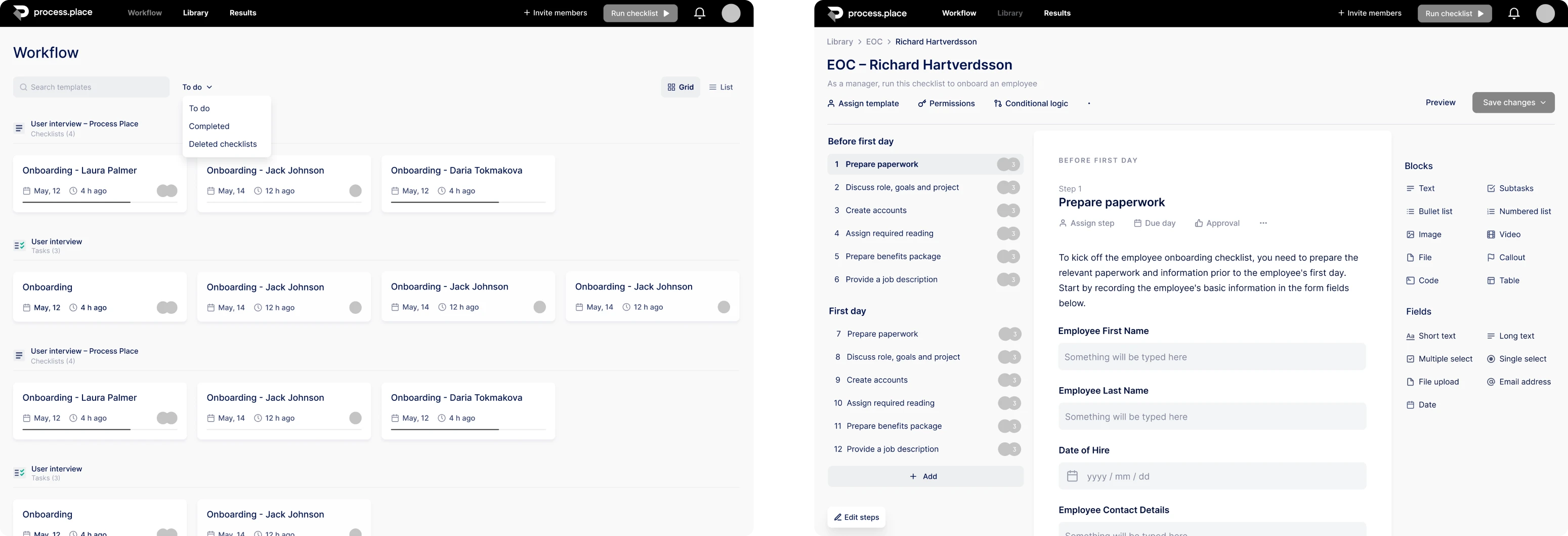Insert a Code block
The image size is (1568, 536).
pyautogui.click(x=1422, y=281)
